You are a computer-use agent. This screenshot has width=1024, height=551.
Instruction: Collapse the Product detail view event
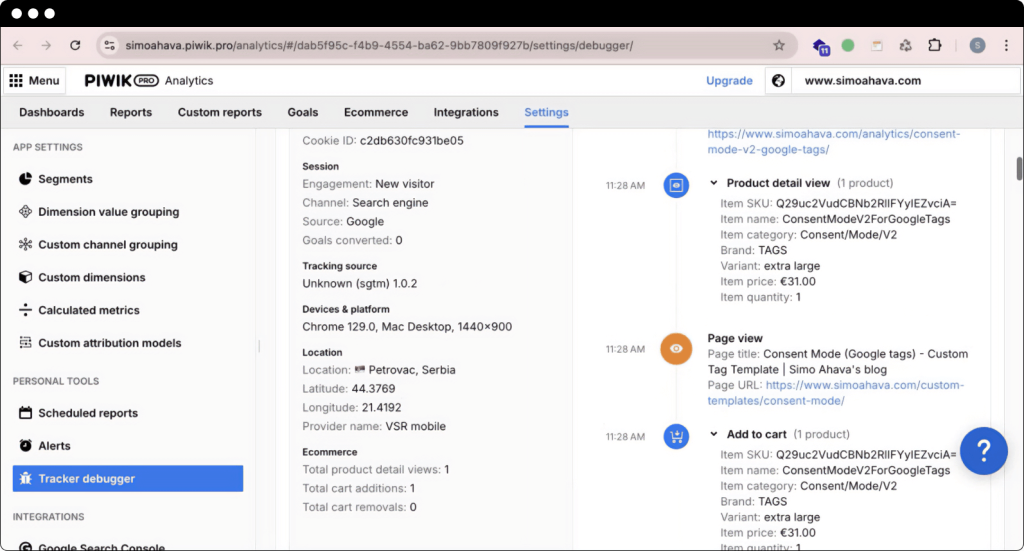pos(714,183)
